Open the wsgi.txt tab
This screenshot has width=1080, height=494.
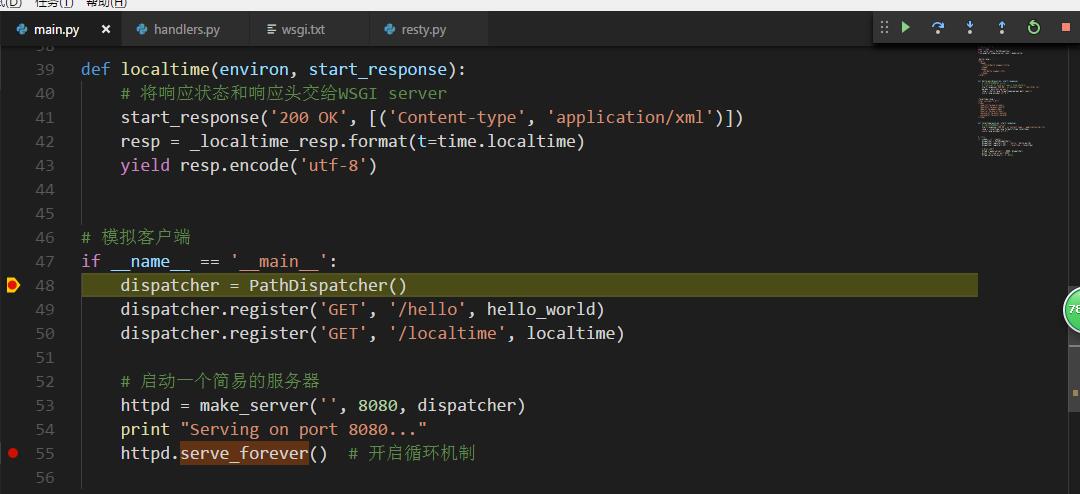(x=295, y=30)
